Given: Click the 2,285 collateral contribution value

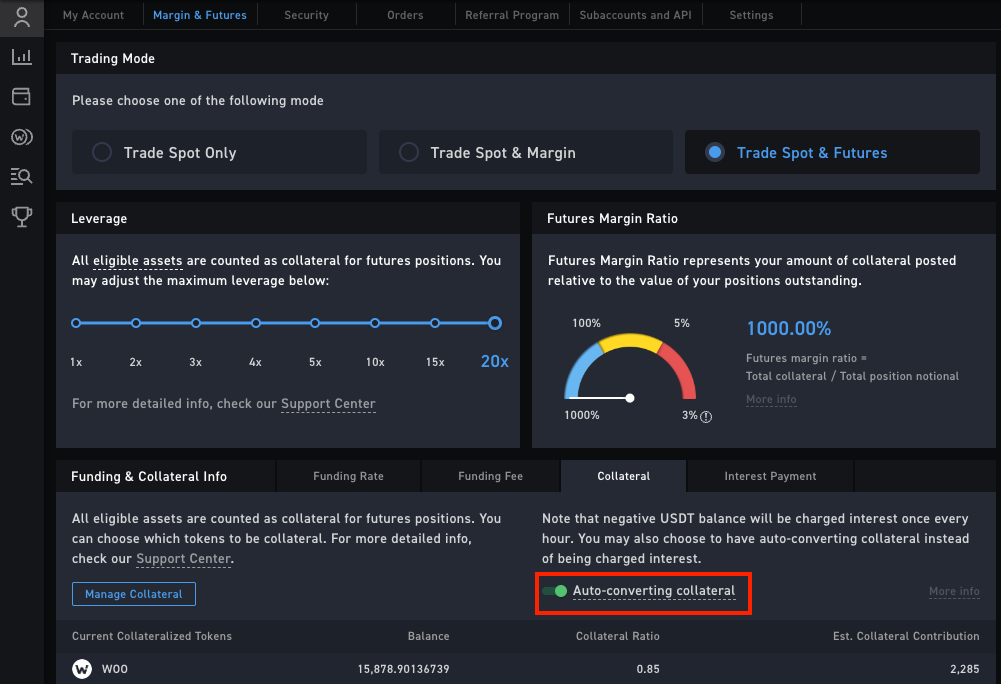Looking at the screenshot, I should (965, 669).
